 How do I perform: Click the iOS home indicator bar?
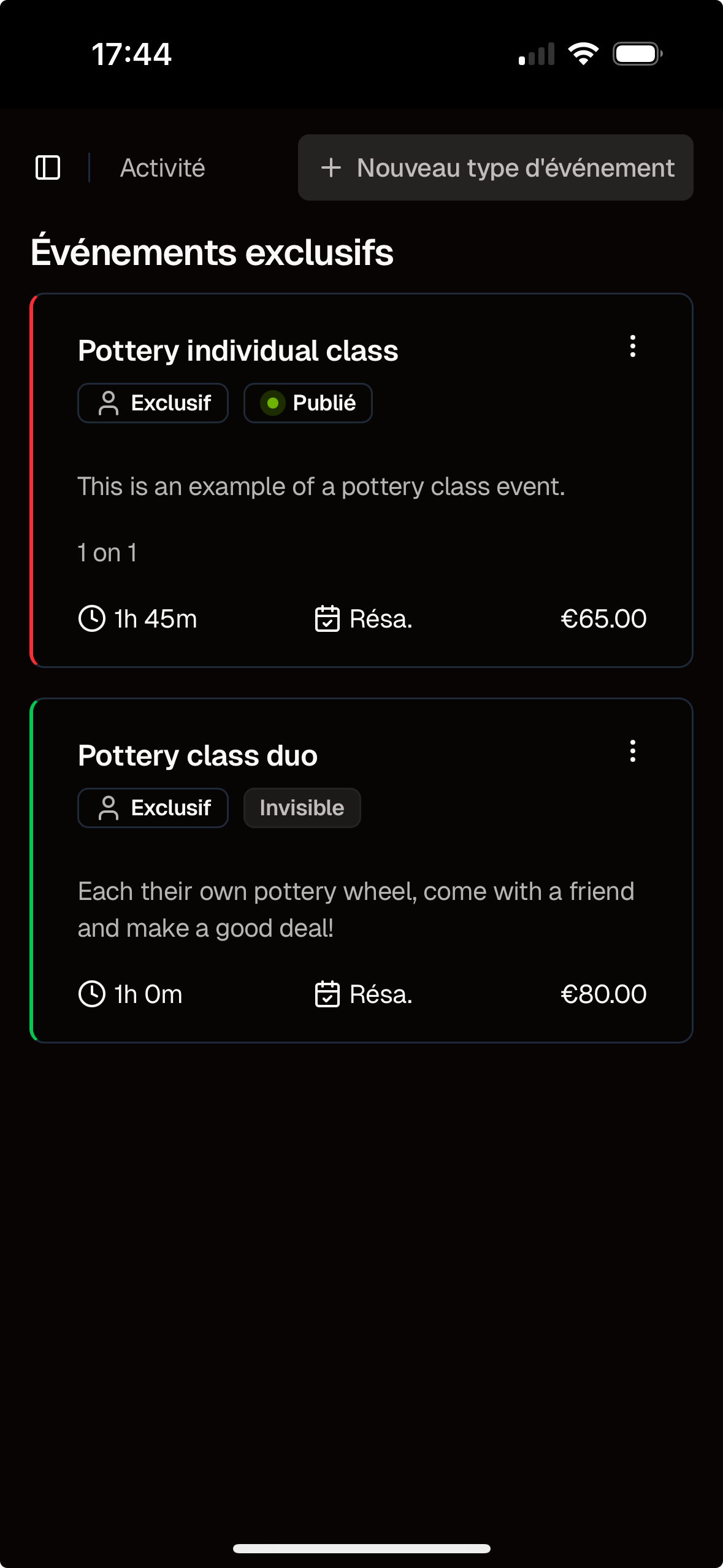(362, 1548)
